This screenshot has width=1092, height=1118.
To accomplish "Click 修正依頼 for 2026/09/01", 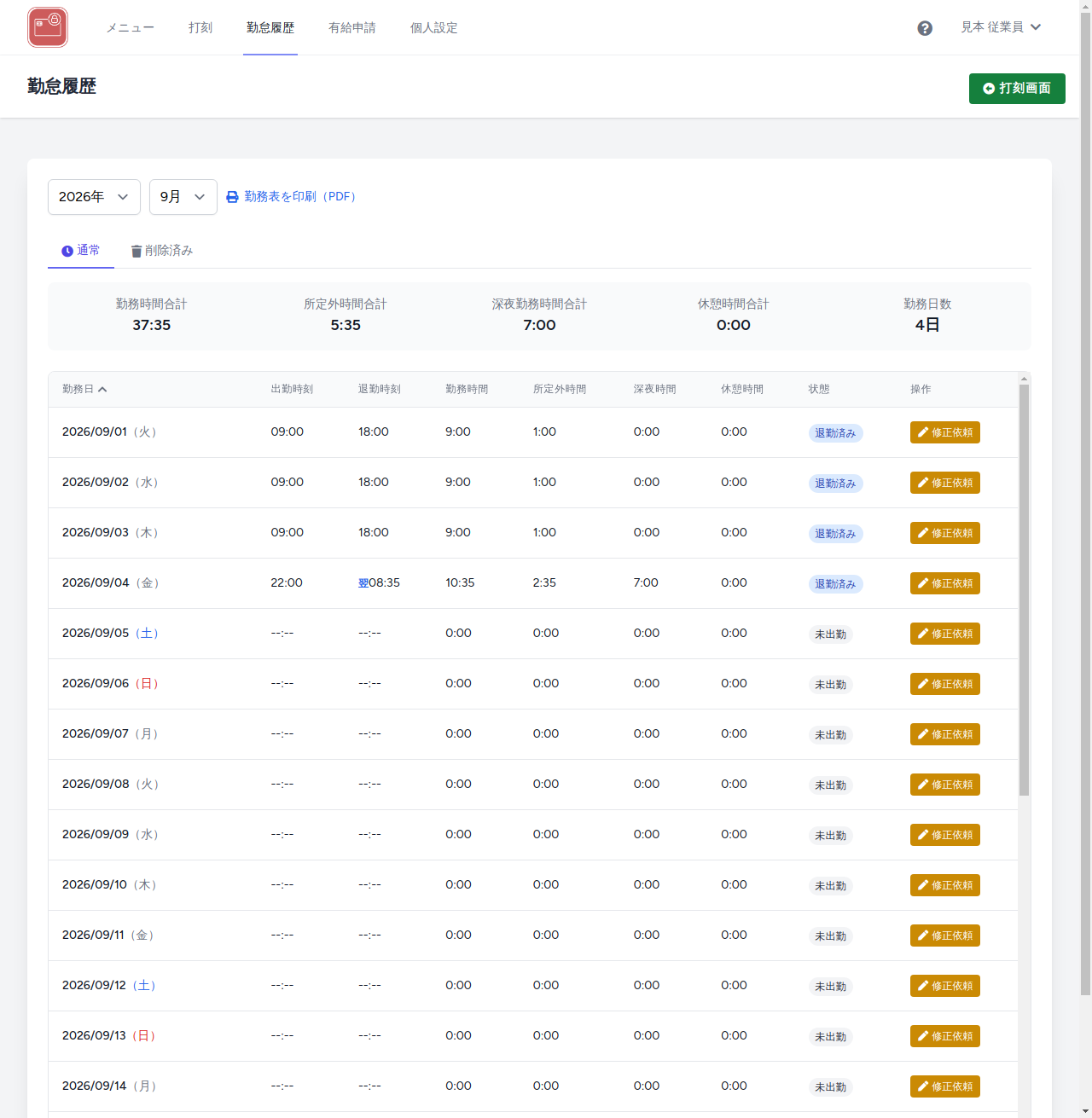I will [945, 432].
